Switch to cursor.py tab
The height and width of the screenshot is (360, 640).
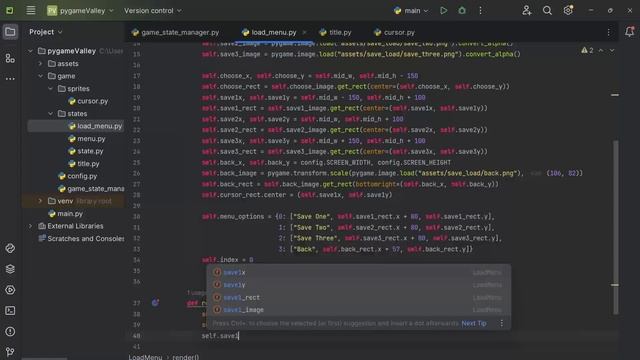click(x=394, y=32)
